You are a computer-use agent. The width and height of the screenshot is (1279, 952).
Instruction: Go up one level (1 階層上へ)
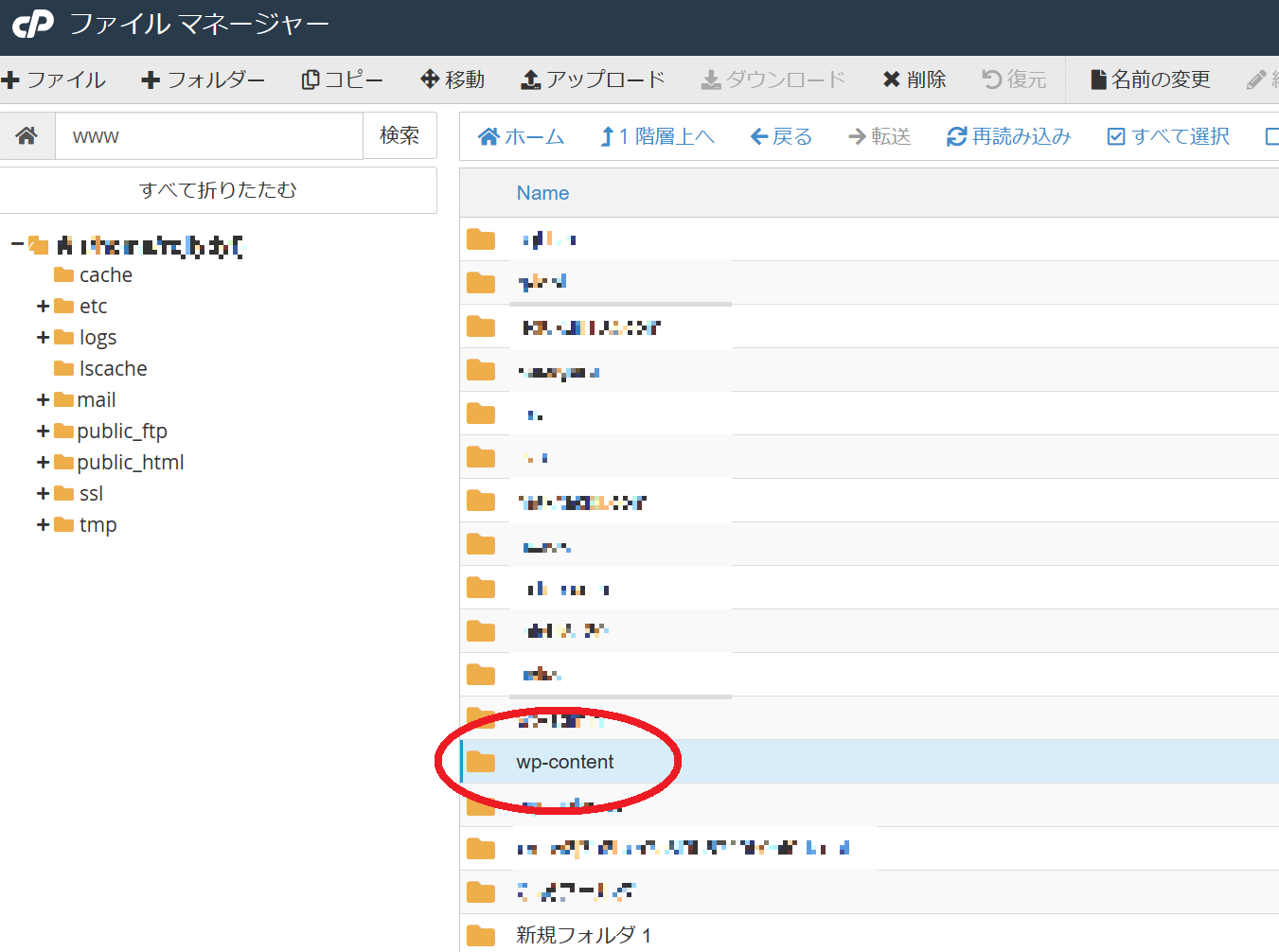pyautogui.click(x=657, y=137)
